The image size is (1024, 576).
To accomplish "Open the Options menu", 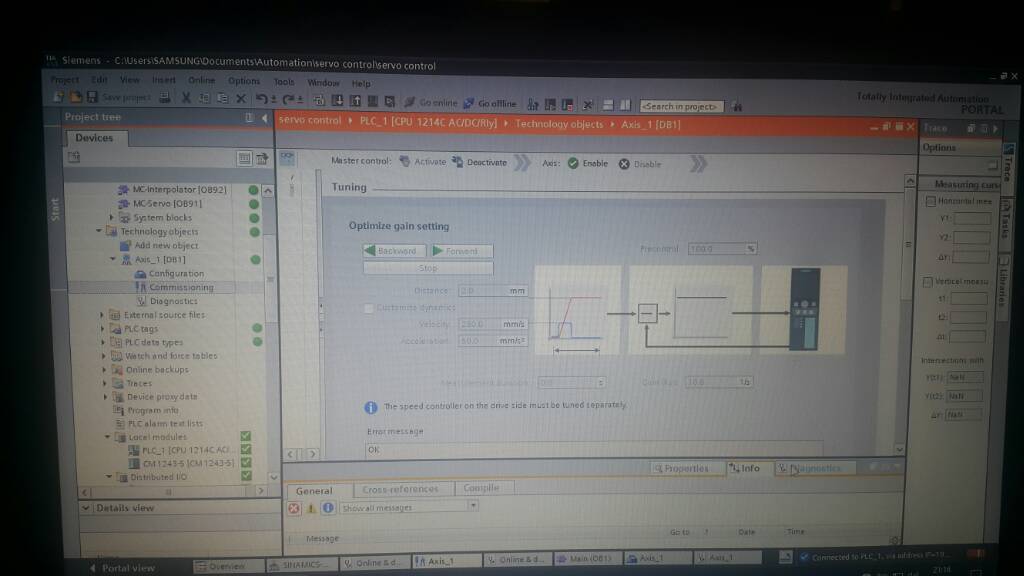I will 244,81.
